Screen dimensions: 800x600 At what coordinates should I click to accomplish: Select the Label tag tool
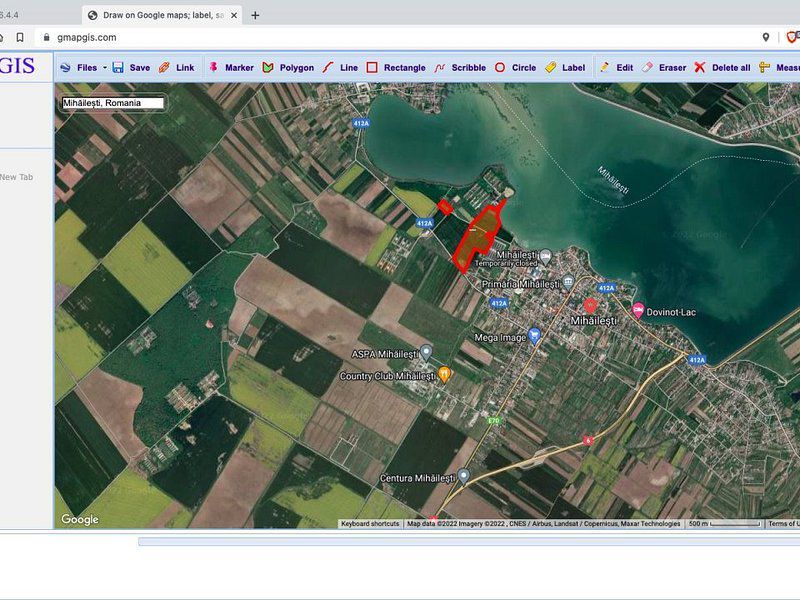550,68
